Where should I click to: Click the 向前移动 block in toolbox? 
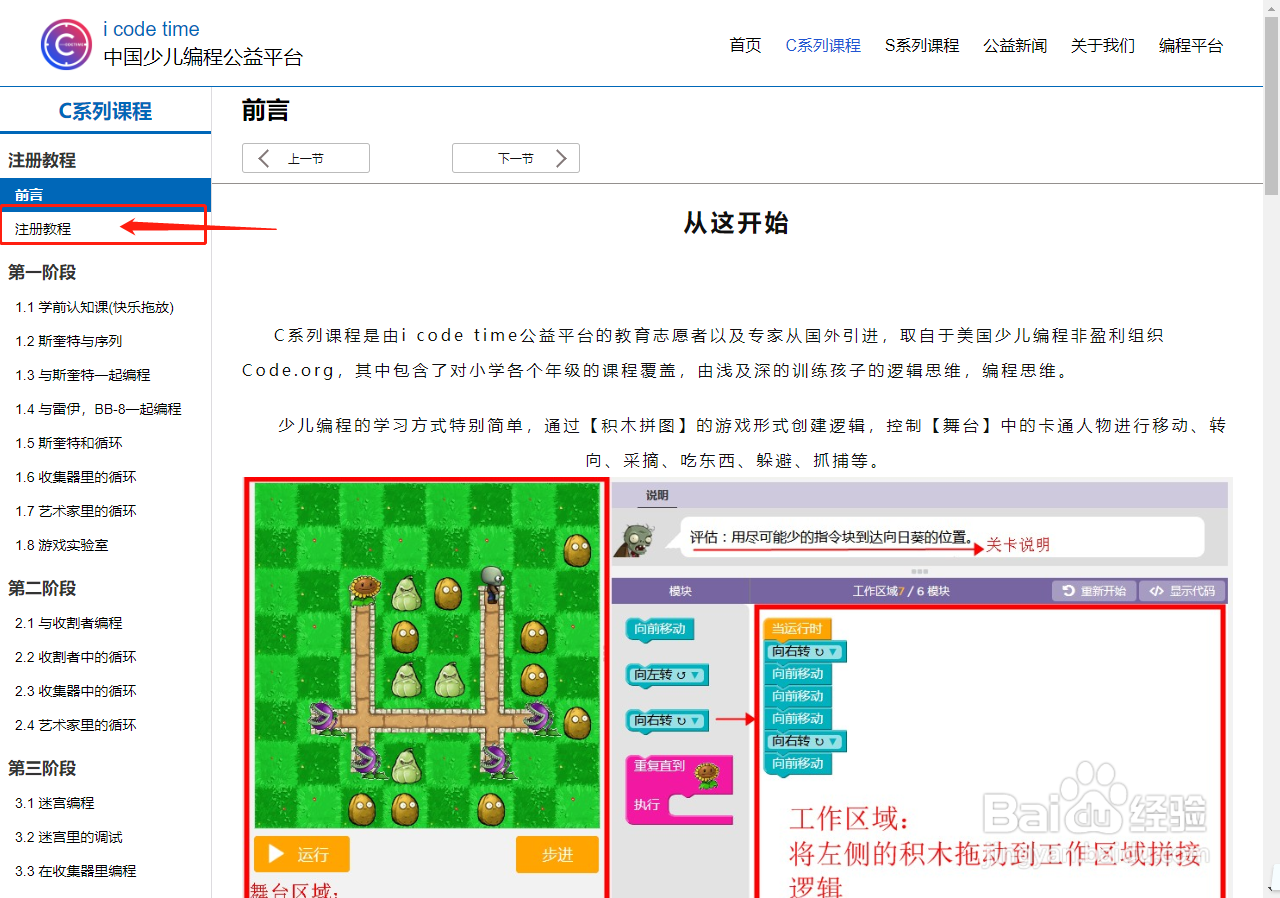click(660, 629)
